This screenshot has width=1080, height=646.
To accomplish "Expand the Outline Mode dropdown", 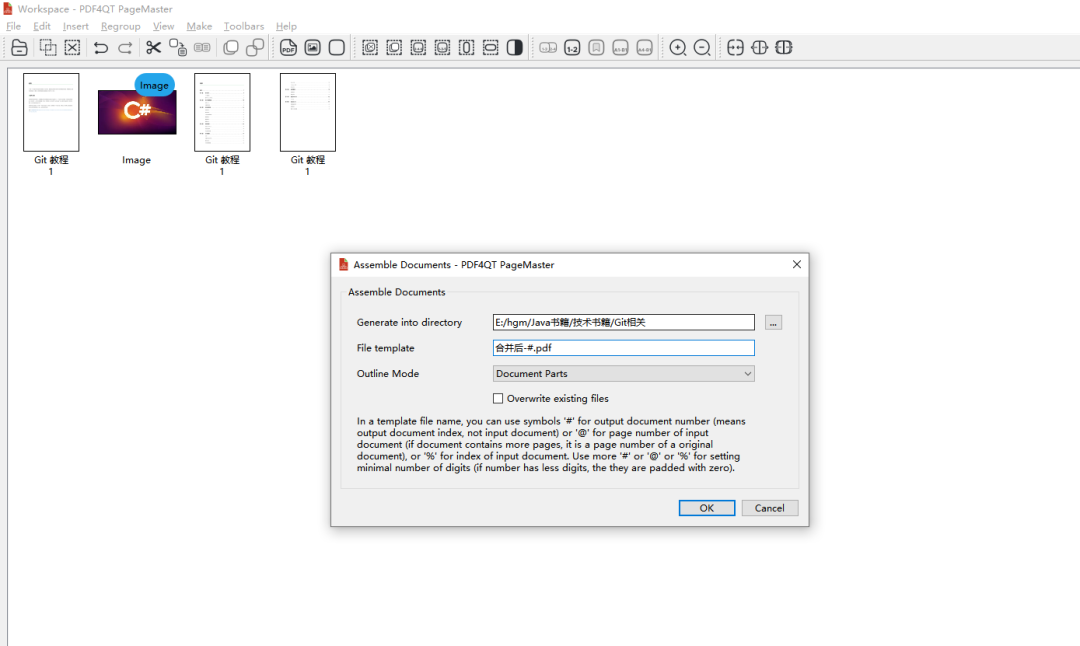I will (x=623, y=373).
